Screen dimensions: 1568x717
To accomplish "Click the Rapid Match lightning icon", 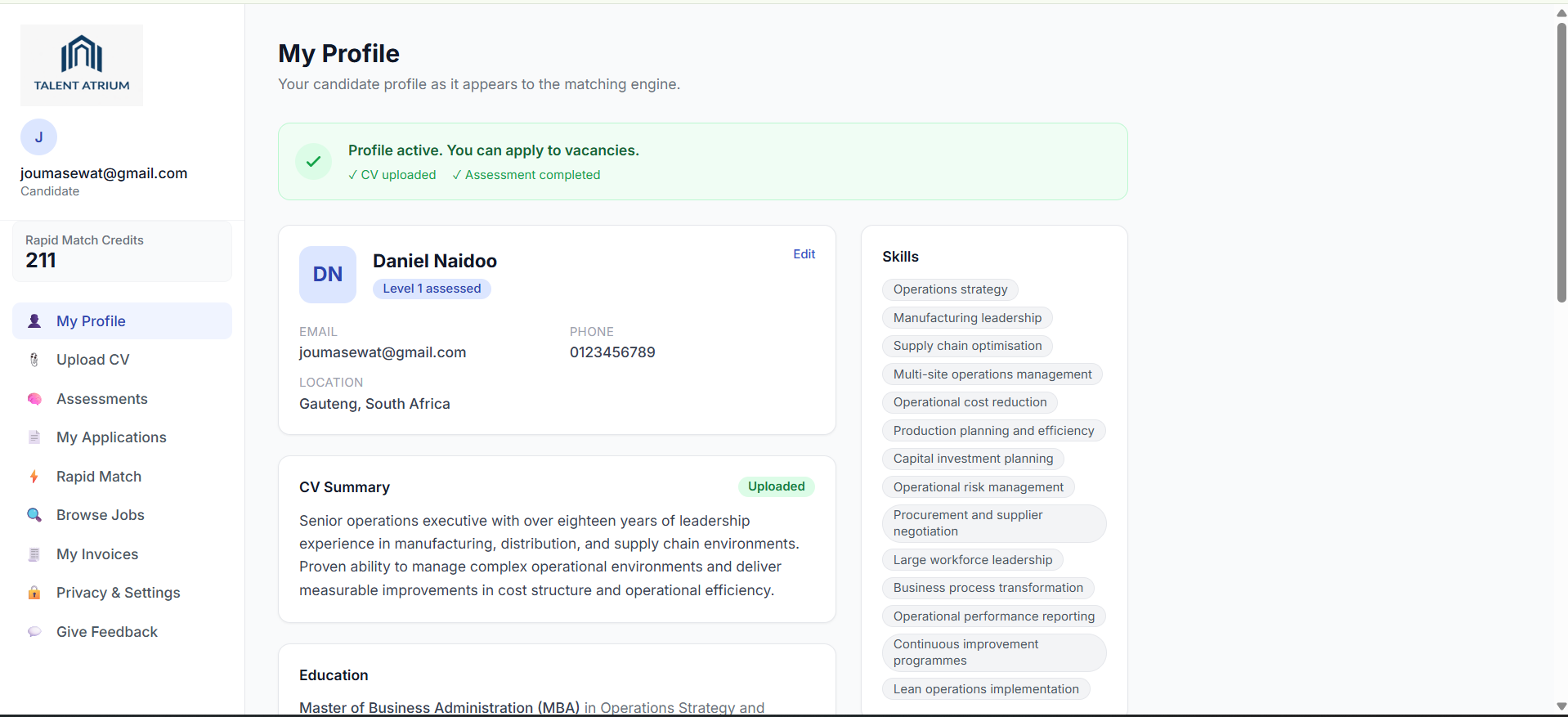I will (x=34, y=477).
